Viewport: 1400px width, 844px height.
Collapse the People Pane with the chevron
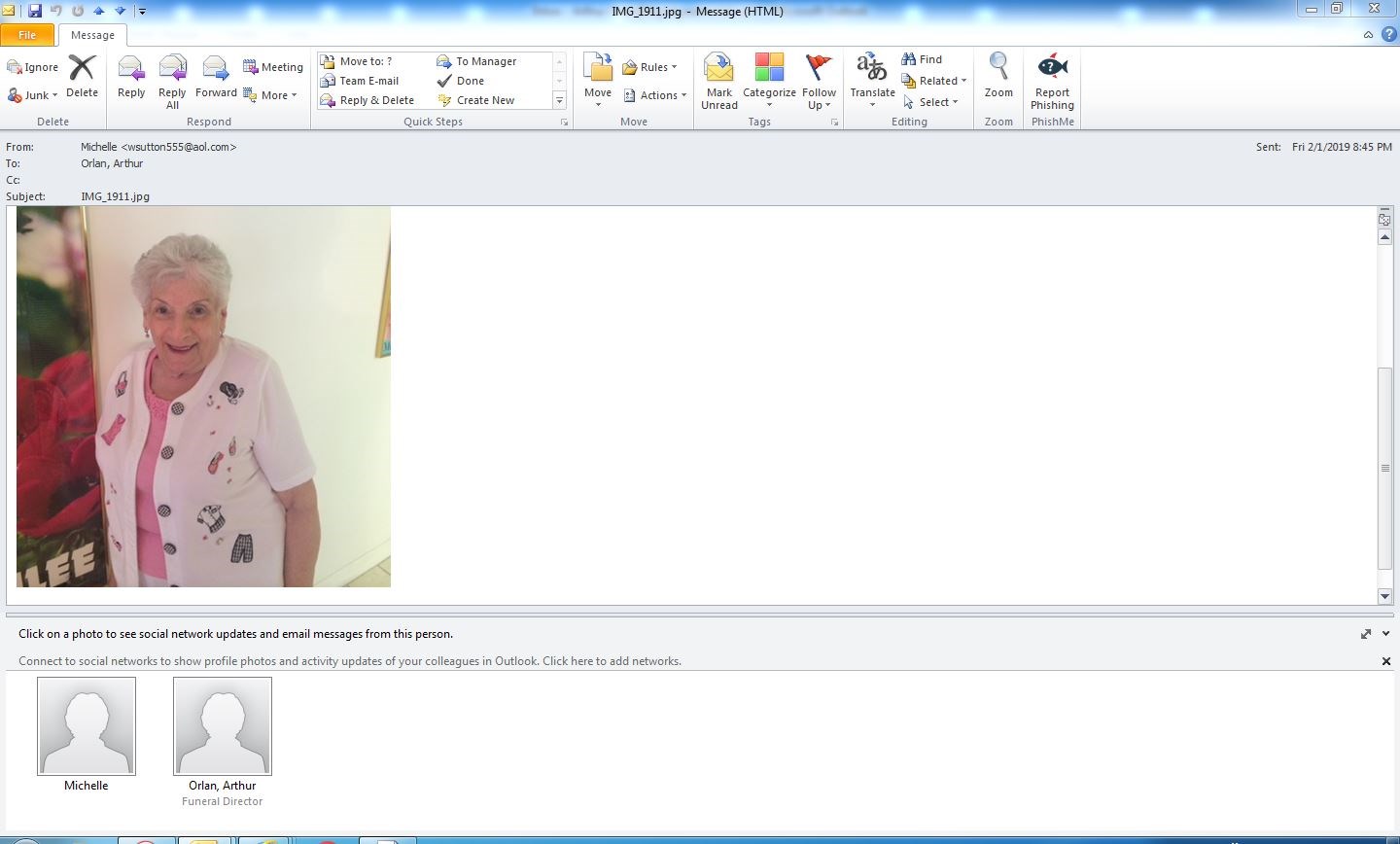[x=1385, y=634]
